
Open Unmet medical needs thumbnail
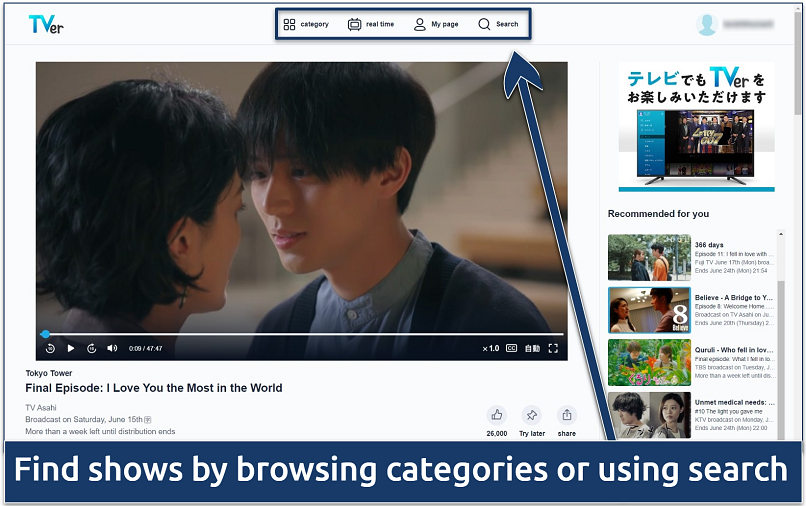[x=649, y=415]
